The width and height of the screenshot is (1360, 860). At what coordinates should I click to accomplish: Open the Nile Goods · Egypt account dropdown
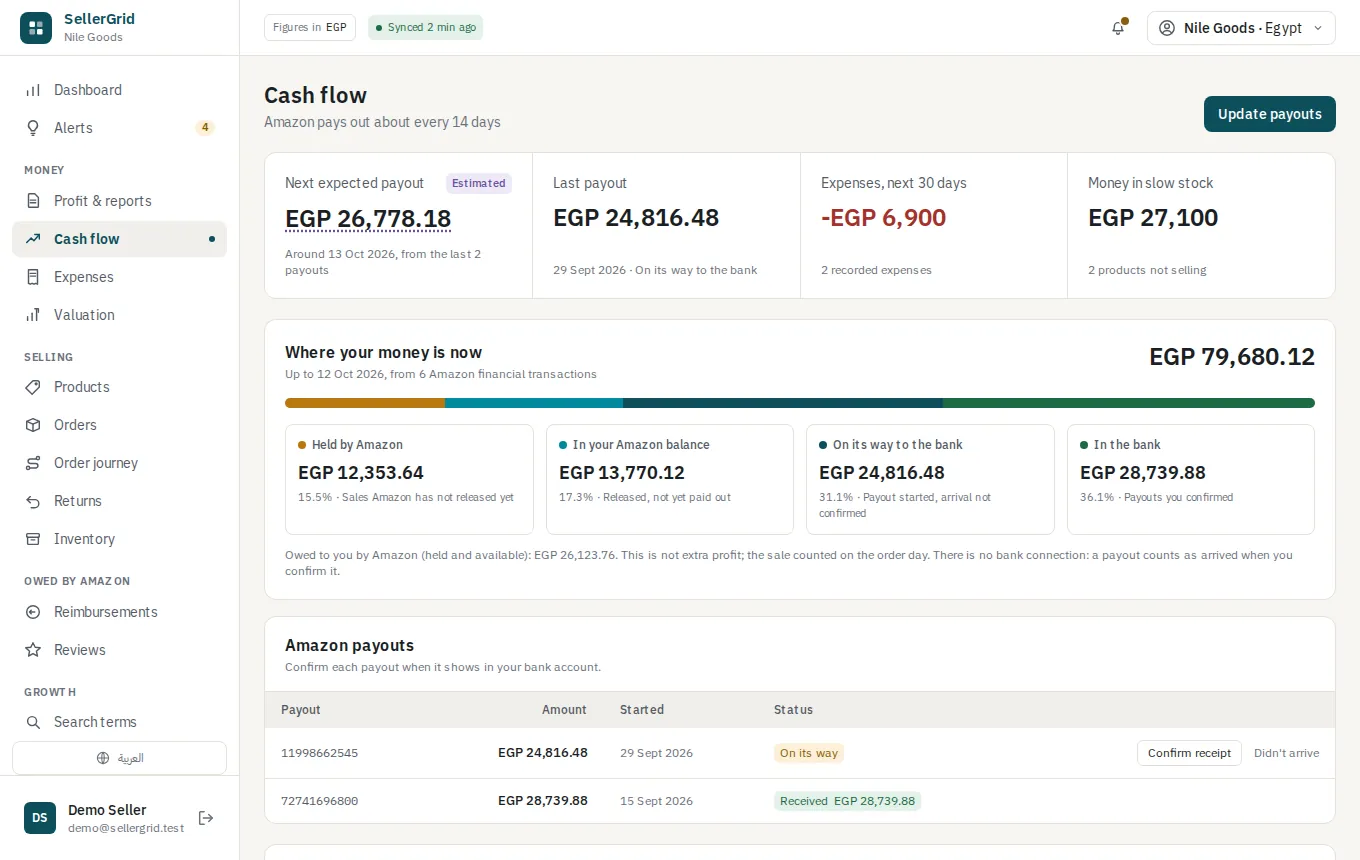click(x=1241, y=28)
